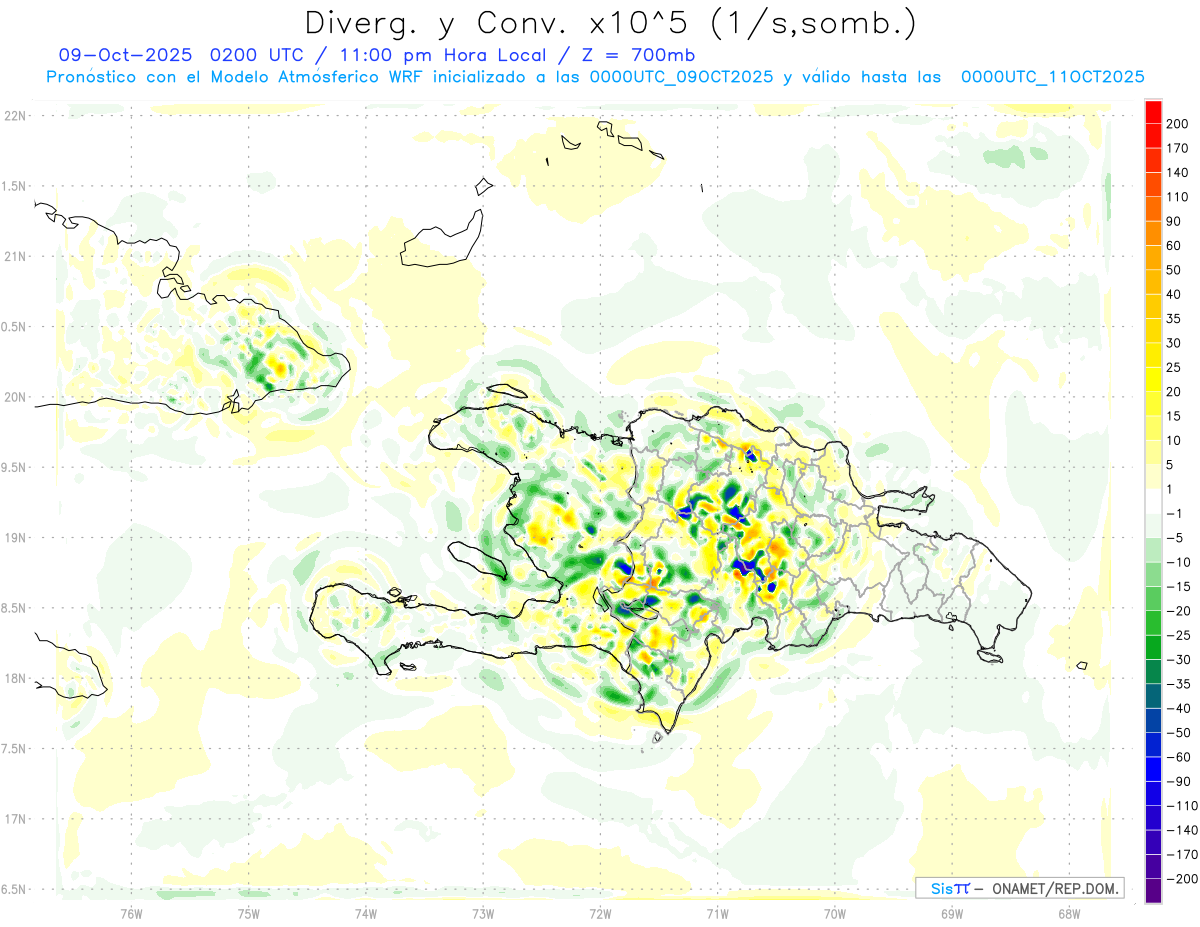The width and height of the screenshot is (1200, 927).
Task: Click the dark purple swatch at scale bottom
Action: (1153, 891)
